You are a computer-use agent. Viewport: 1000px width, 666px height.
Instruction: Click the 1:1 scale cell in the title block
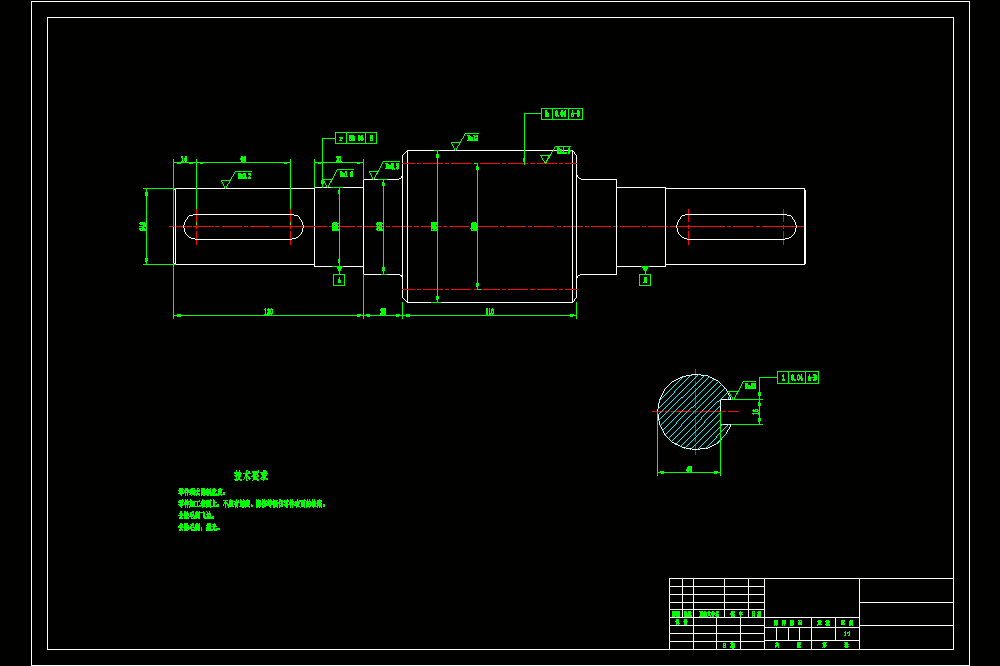click(x=847, y=633)
